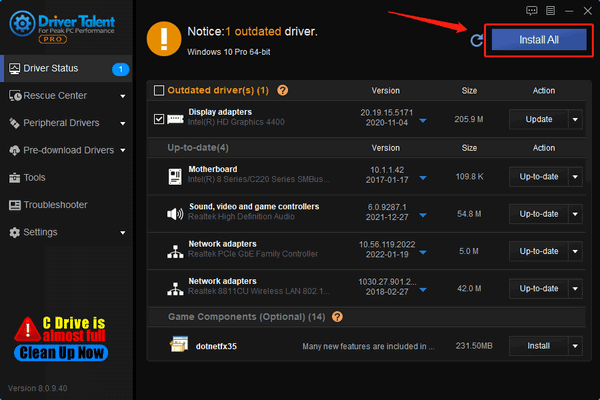Click Realtek PCIe GbE Up-to-date button
This screenshot has width=600, height=400.
pyautogui.click(x=538, y=251)
